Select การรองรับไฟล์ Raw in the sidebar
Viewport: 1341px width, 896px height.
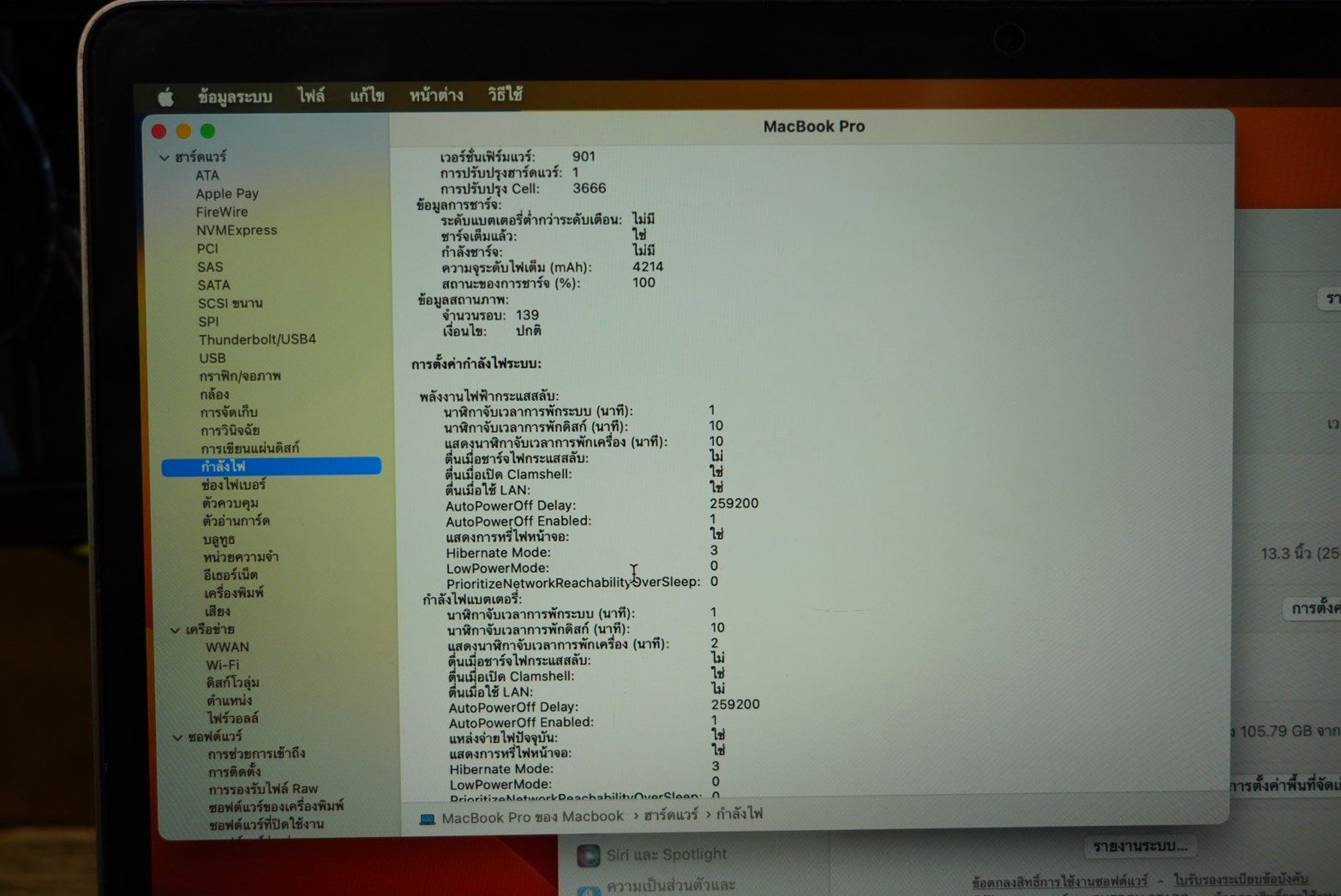[x=263, y=790]
